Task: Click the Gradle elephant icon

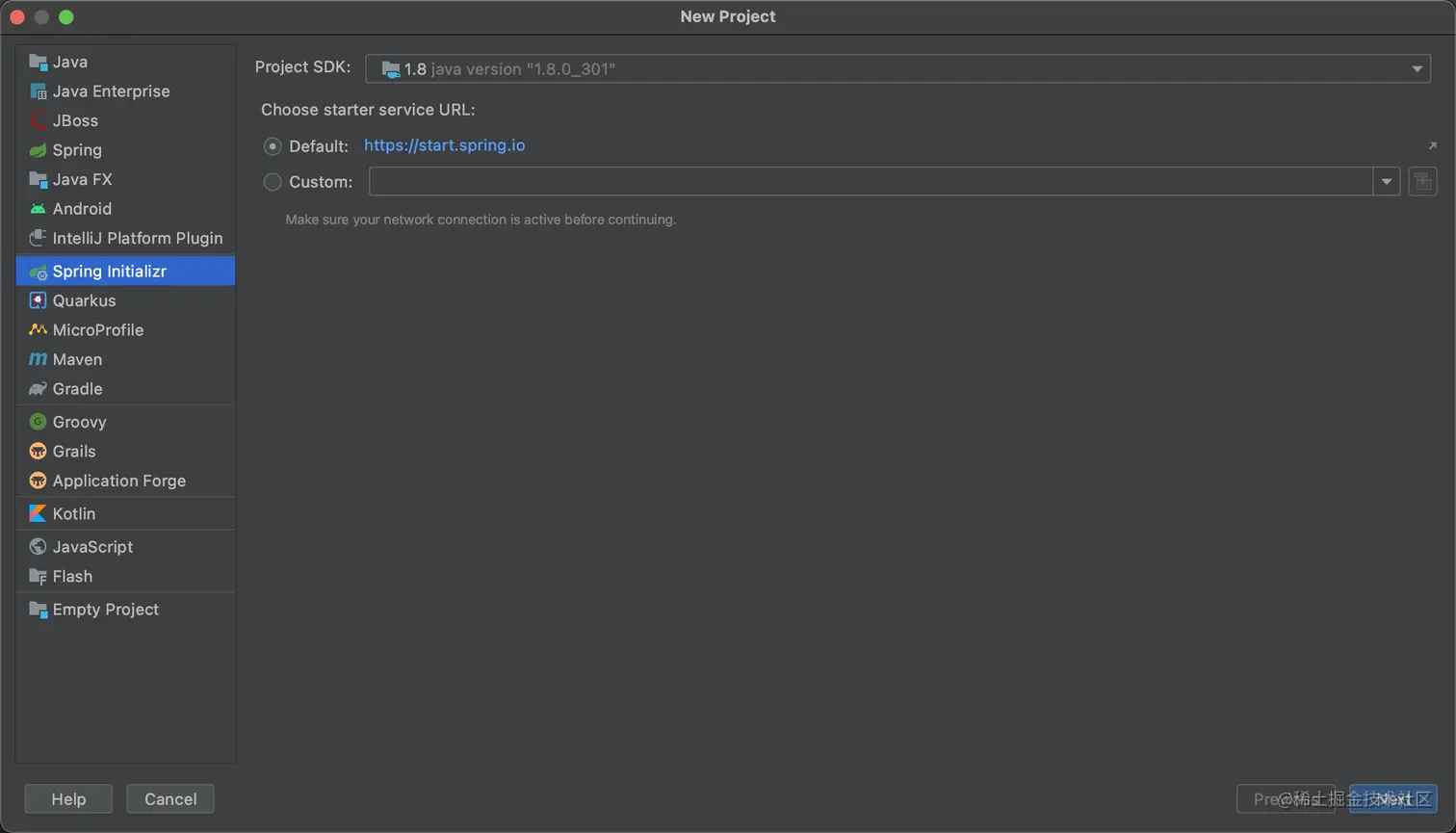Action: (38, 389)
